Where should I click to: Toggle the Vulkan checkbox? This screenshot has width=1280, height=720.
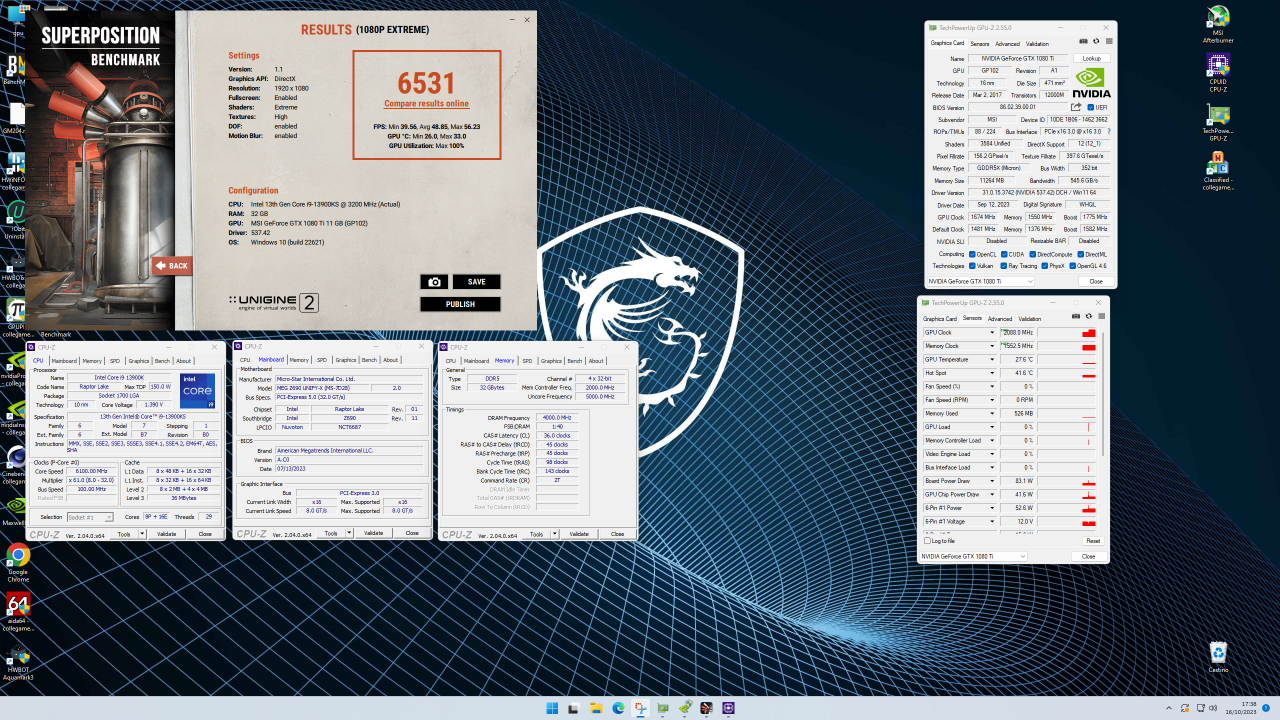click(973, 266)
